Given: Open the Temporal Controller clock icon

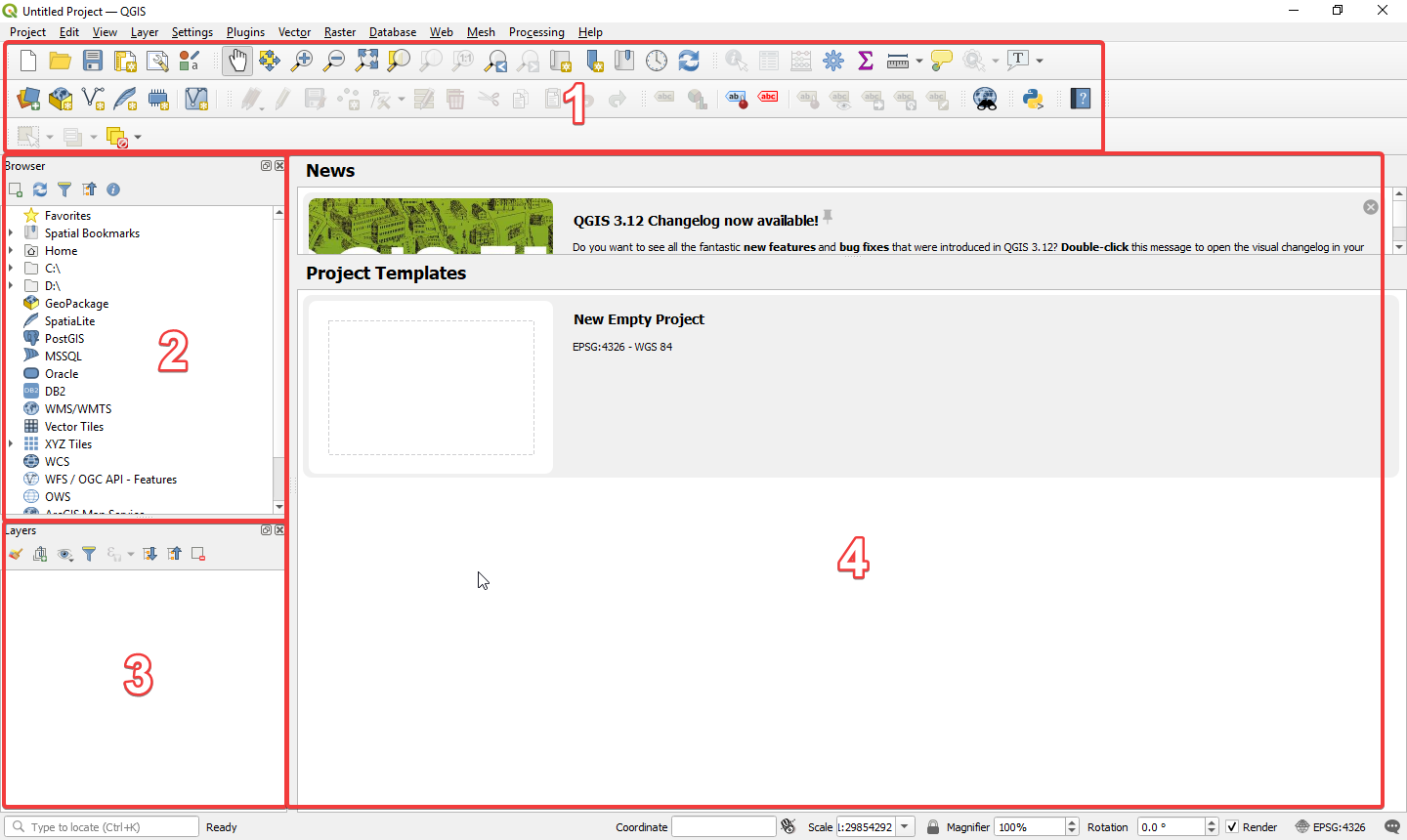Looking at the screenshot, I should click(x=657, y=61).
